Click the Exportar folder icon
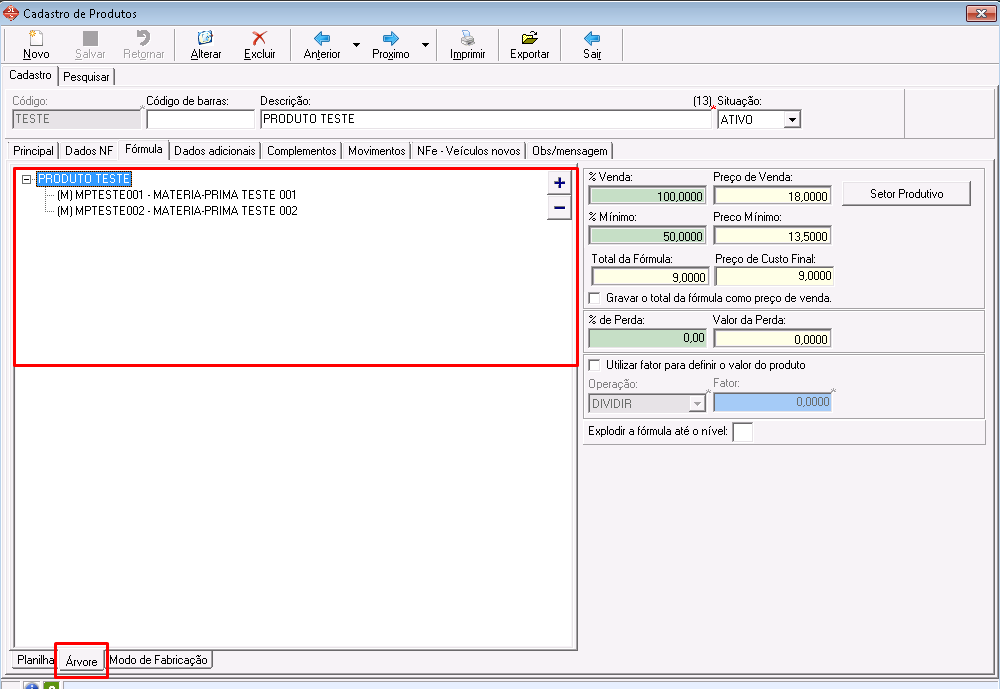 pos(529,38)
